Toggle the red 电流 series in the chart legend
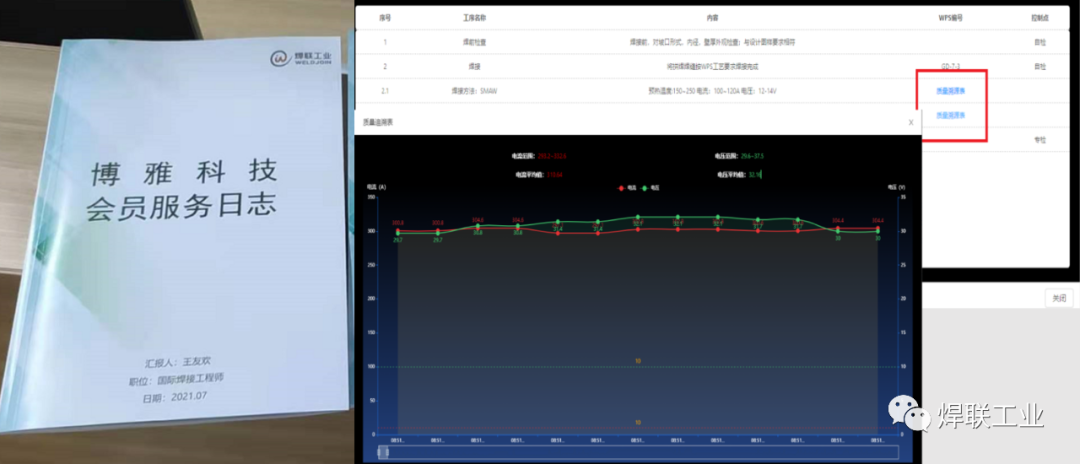This screenshot has height=464, width=1080. click(x=627, y=187)
